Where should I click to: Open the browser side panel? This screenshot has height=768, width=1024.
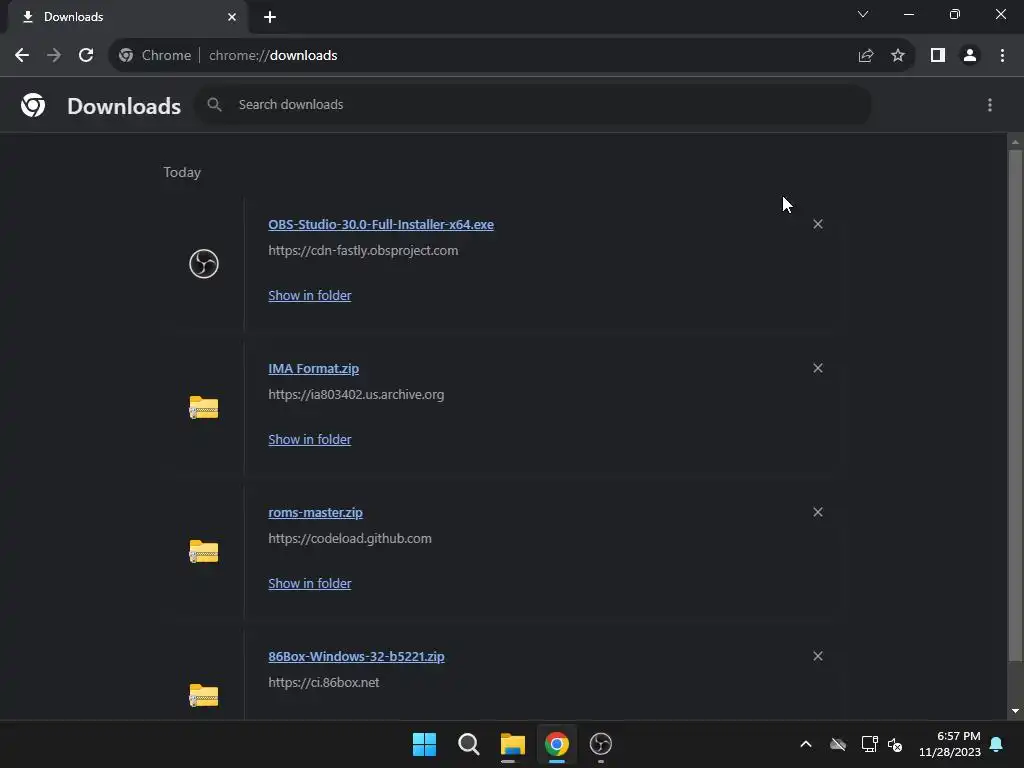pyautogui.click(x=938, y=56)
